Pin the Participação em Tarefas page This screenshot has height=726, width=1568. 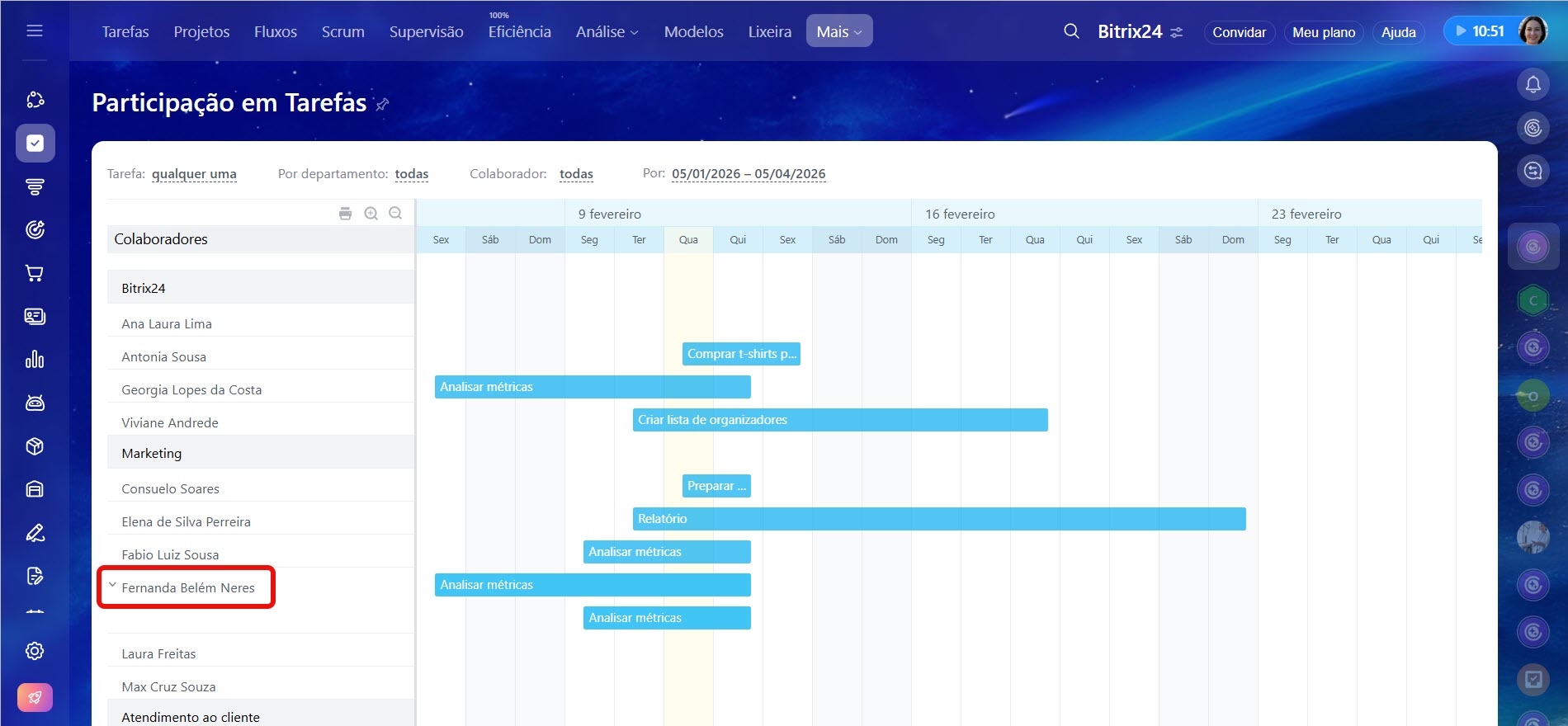click(382, 104)
